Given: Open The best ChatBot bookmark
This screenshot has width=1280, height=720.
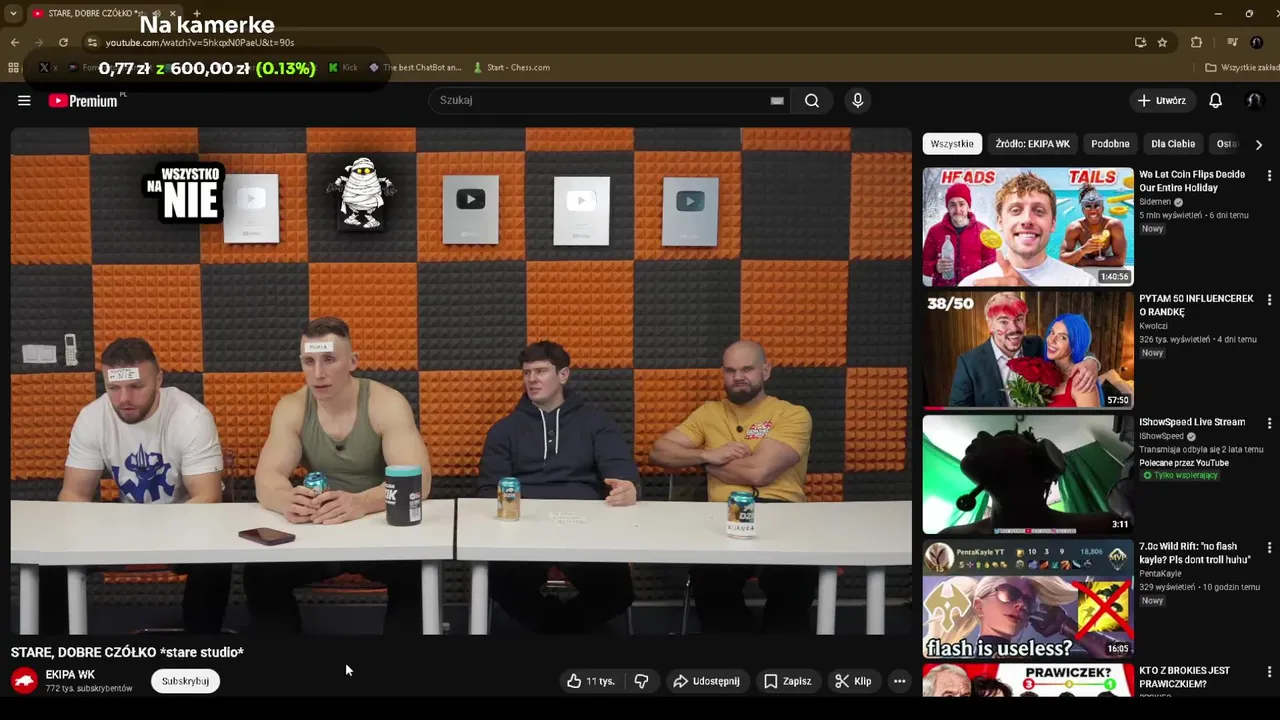Looking at the screenshot, I should click(x=415, y=68).
